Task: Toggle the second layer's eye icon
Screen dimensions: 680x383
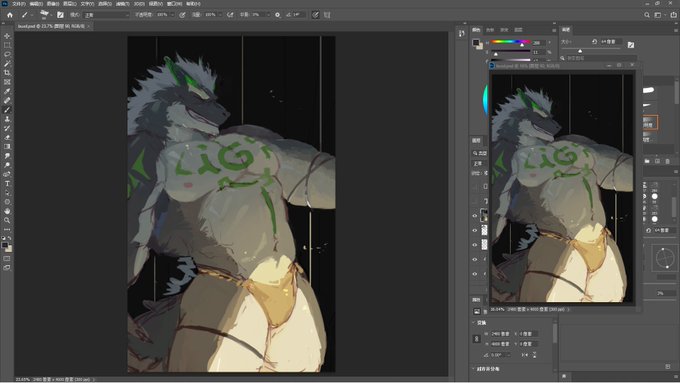Action: click(474, 230)
